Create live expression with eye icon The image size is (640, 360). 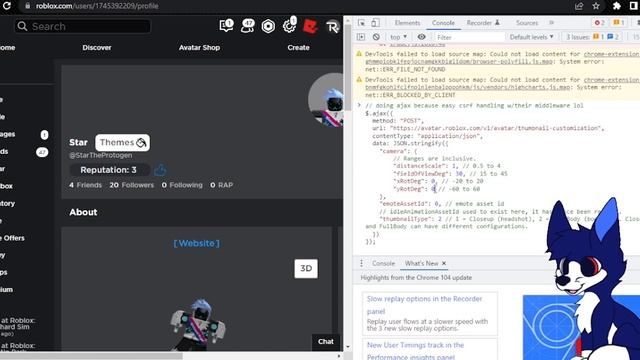click(x=421, y=37)
